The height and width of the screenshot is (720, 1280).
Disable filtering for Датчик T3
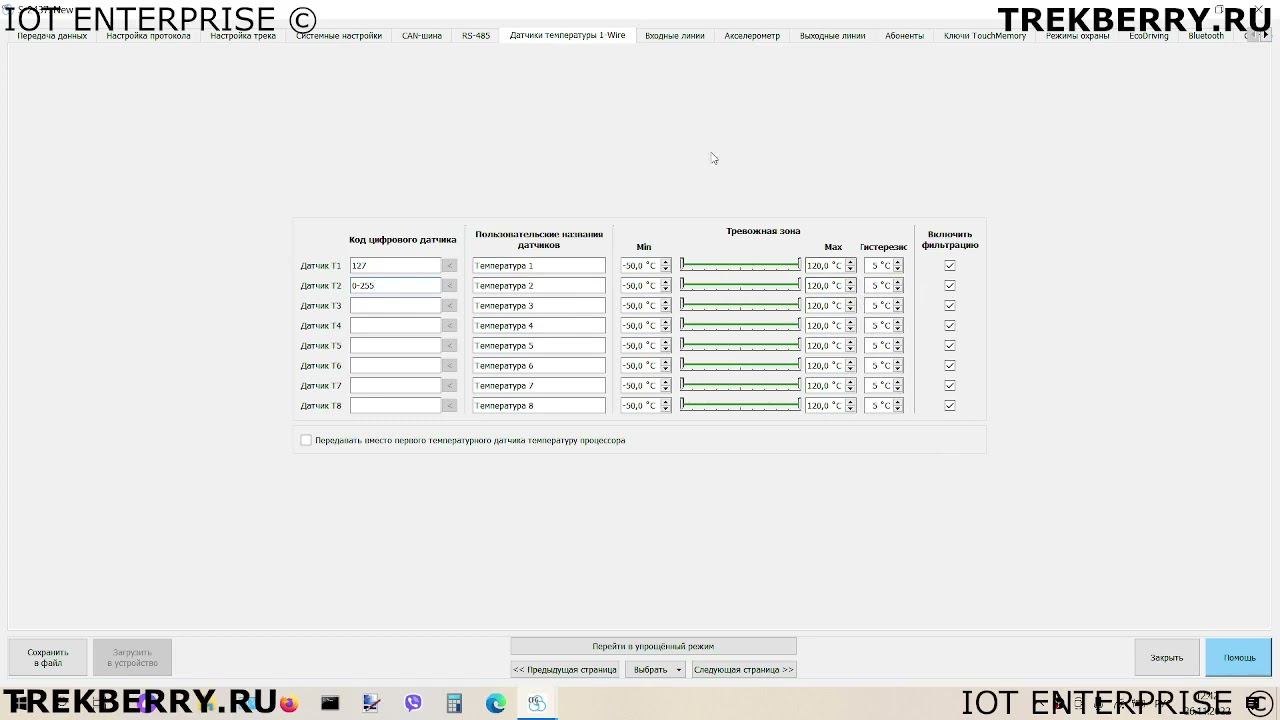pos(950,306)
